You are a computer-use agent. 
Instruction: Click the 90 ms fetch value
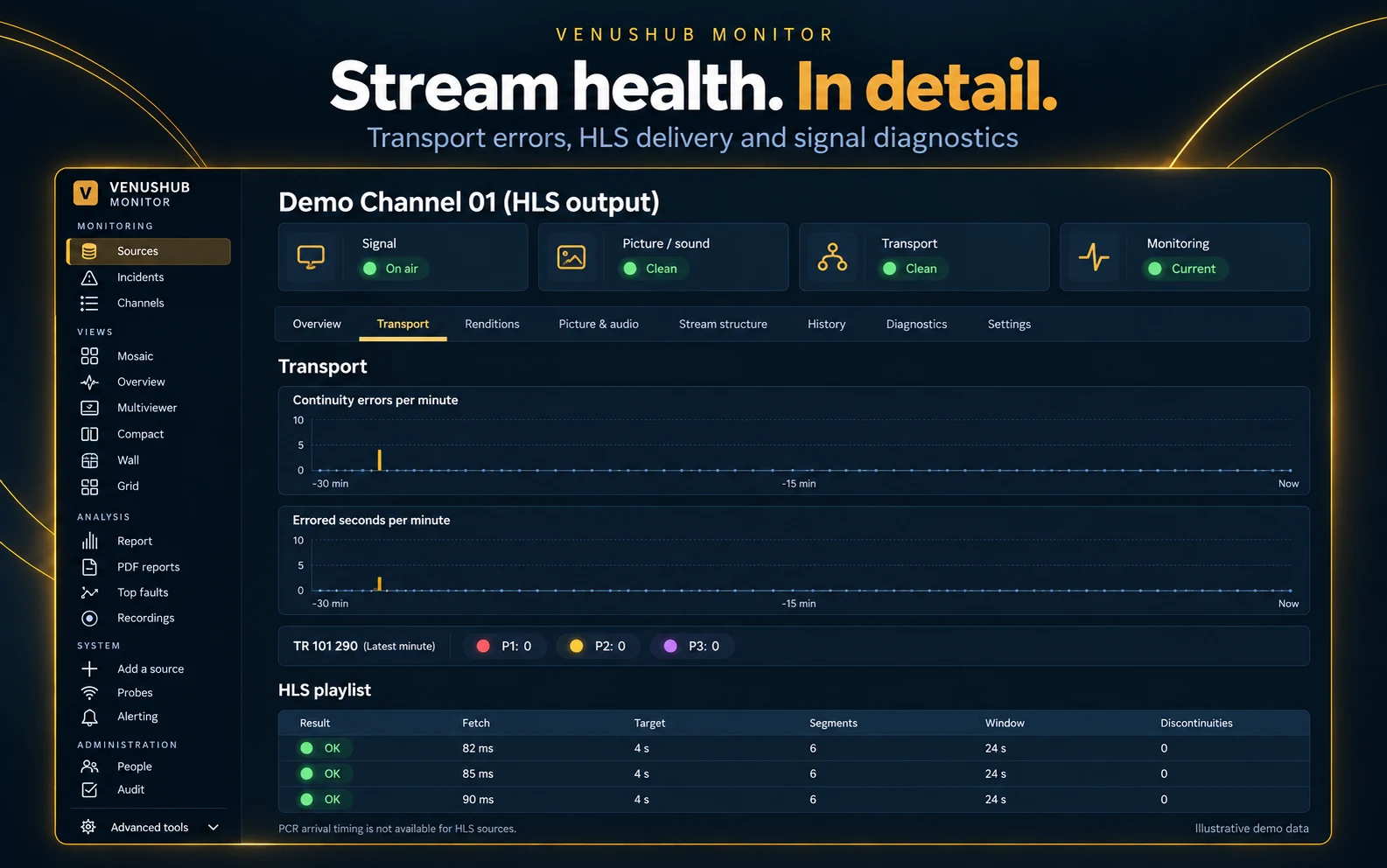tap(478, 800)
